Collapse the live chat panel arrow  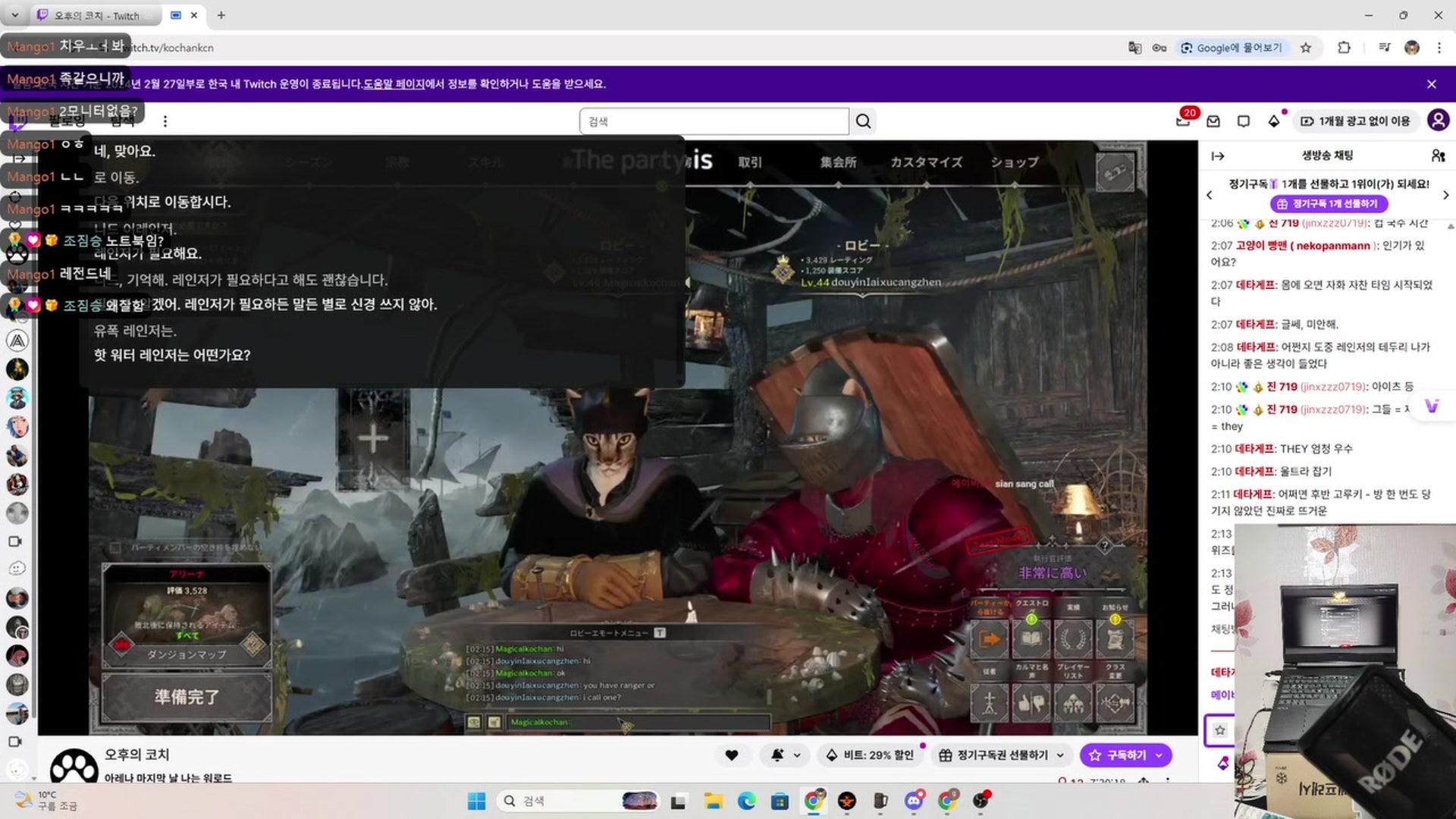1218,156
